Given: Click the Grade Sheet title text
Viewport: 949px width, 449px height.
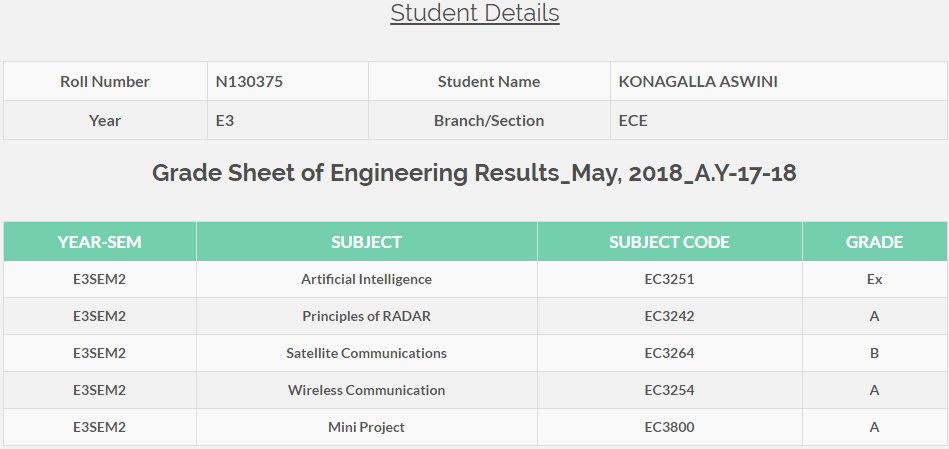Looking at the screenshot, I should point(474,173).
